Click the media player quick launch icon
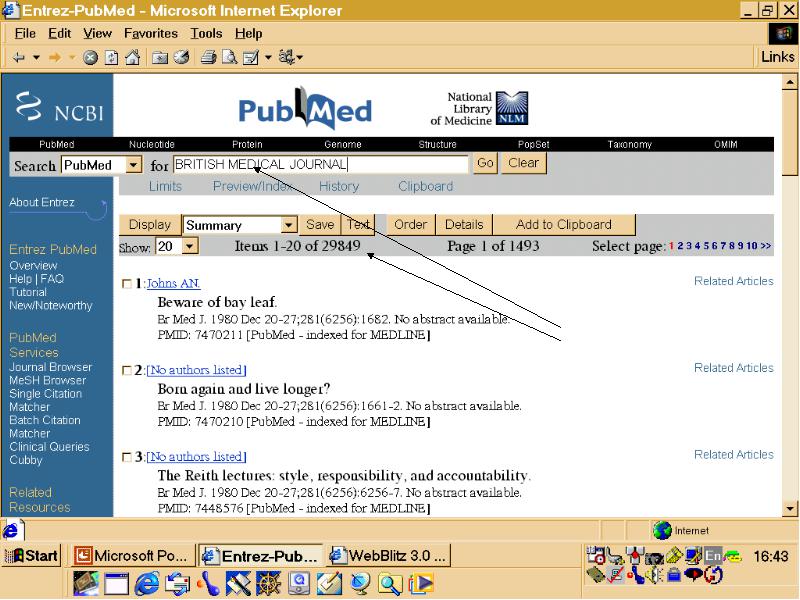Image resolution: width=800 pixels, height=600 pixels. pos(421,584)
